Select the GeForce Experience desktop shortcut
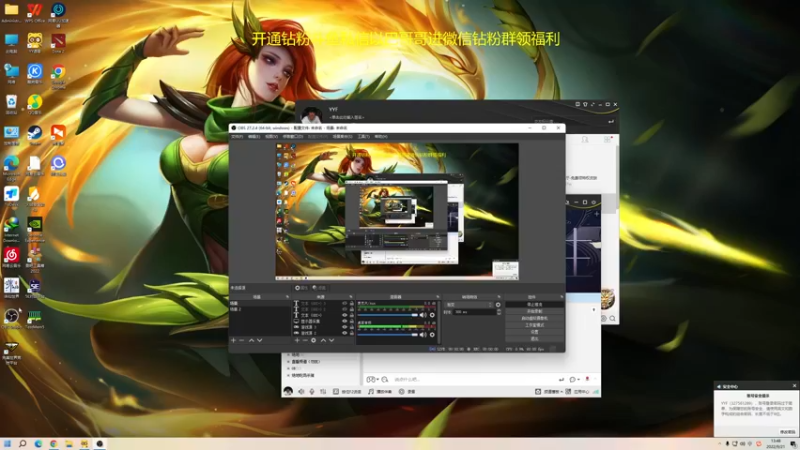This screenshot has width=800, height=450. tap(35, 229)
